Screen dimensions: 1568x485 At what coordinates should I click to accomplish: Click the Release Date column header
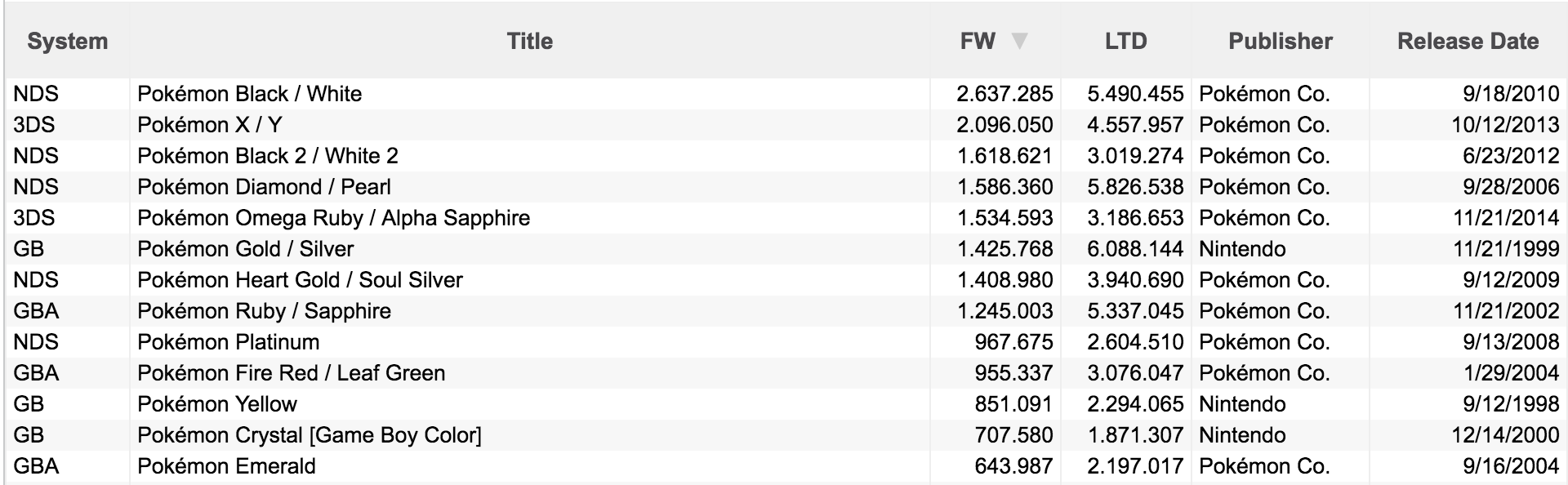1468,41
